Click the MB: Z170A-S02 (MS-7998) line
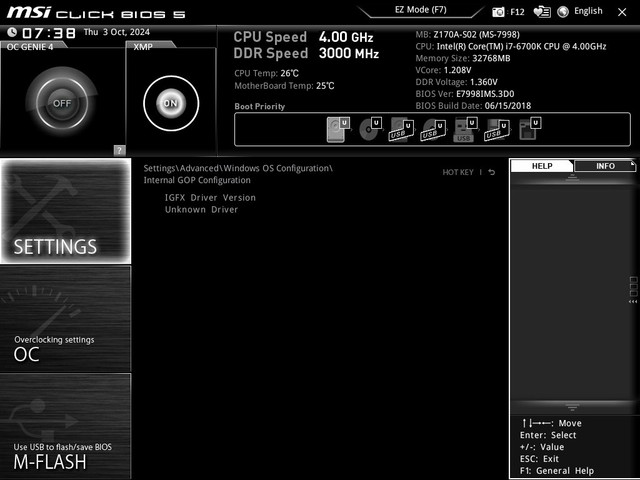The image size is (640, 480). [468, 34]
